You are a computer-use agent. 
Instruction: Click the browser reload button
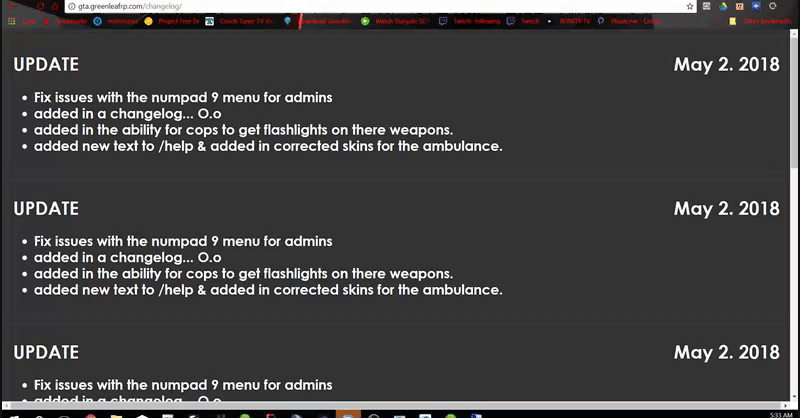click(41, 6)
